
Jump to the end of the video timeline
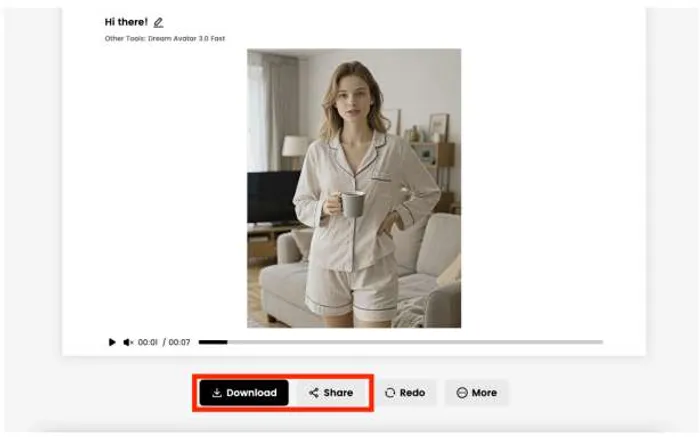[x=601, y=342]
